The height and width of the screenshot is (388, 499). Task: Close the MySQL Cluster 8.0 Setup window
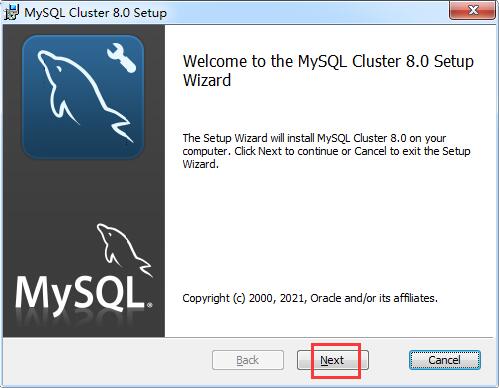coord(472,10)
